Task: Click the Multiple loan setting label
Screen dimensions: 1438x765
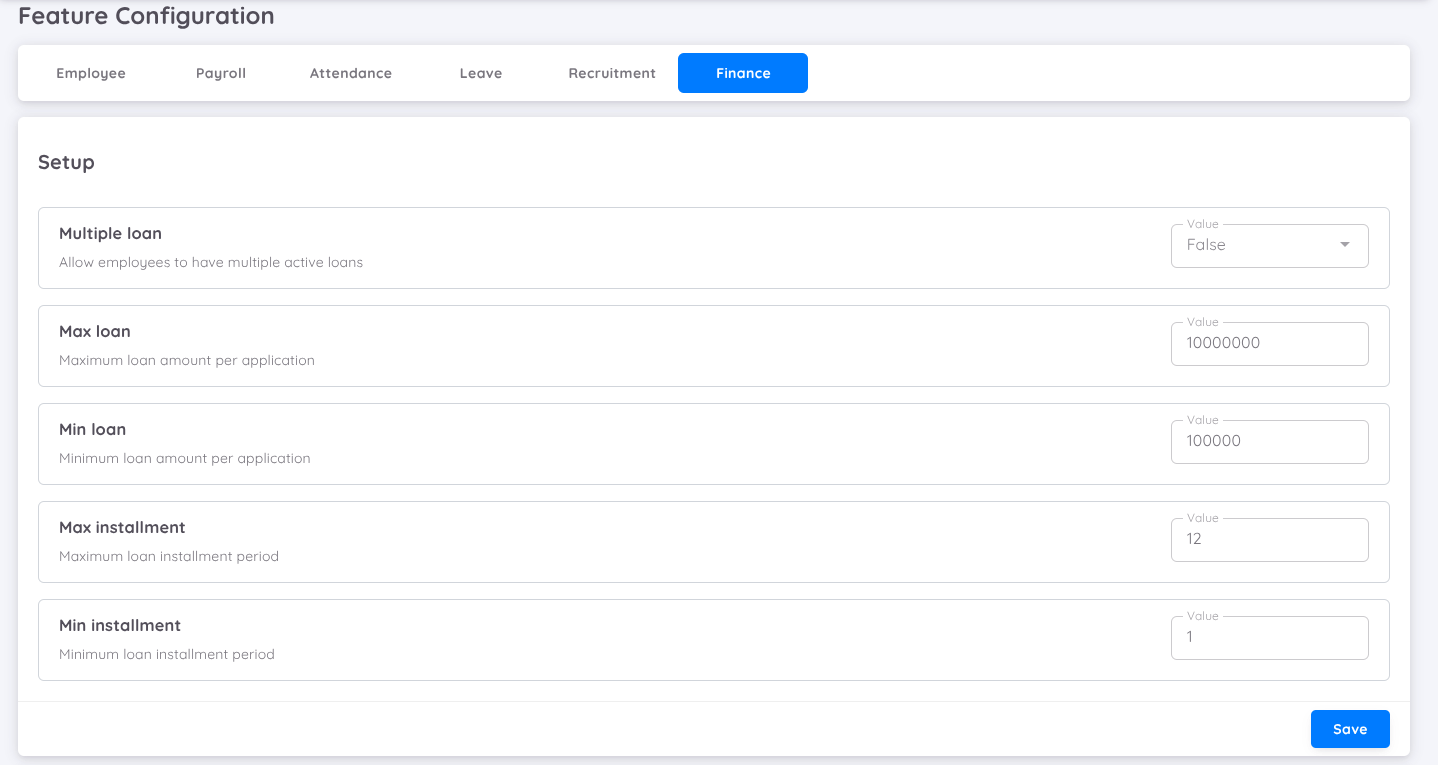Action: [x=110, y=233]
